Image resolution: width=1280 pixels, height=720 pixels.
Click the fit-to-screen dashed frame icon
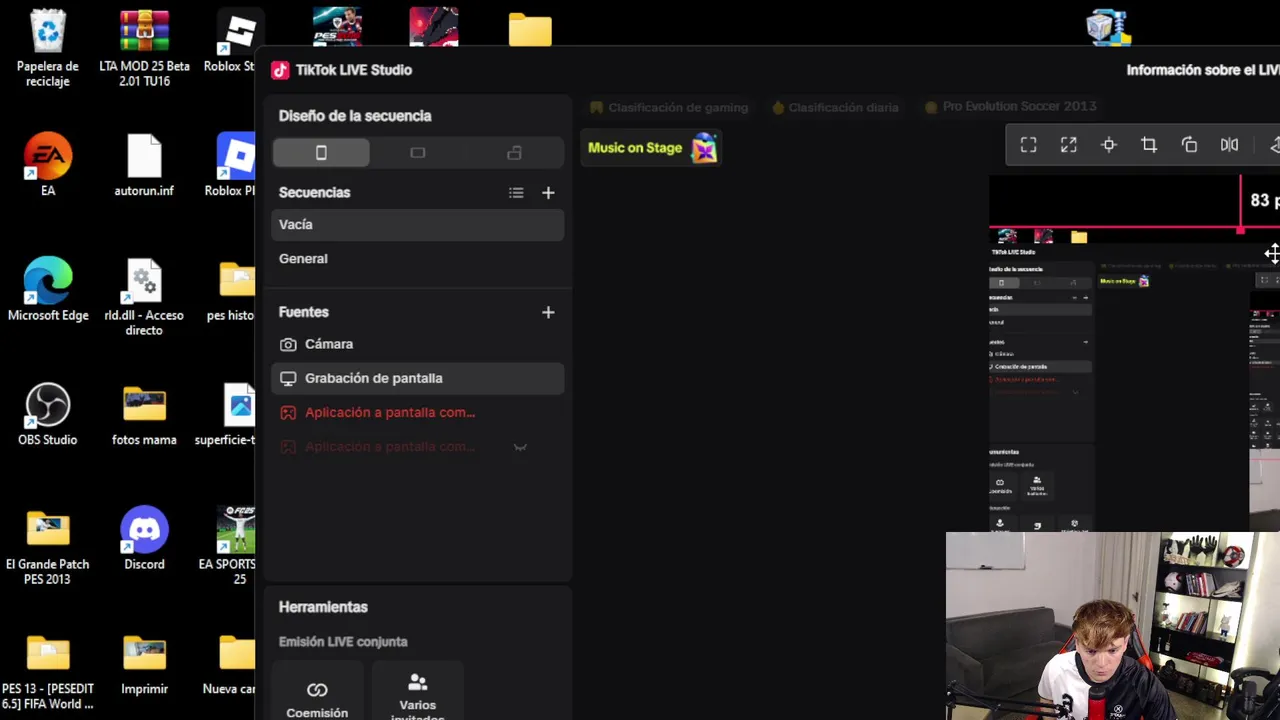click(1028, 145)
